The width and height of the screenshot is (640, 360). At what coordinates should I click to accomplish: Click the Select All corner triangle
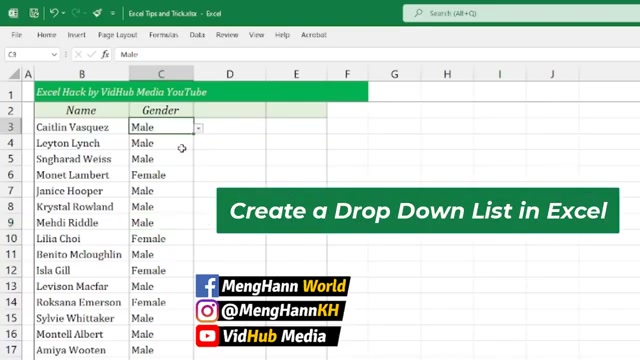pos(14,74)
